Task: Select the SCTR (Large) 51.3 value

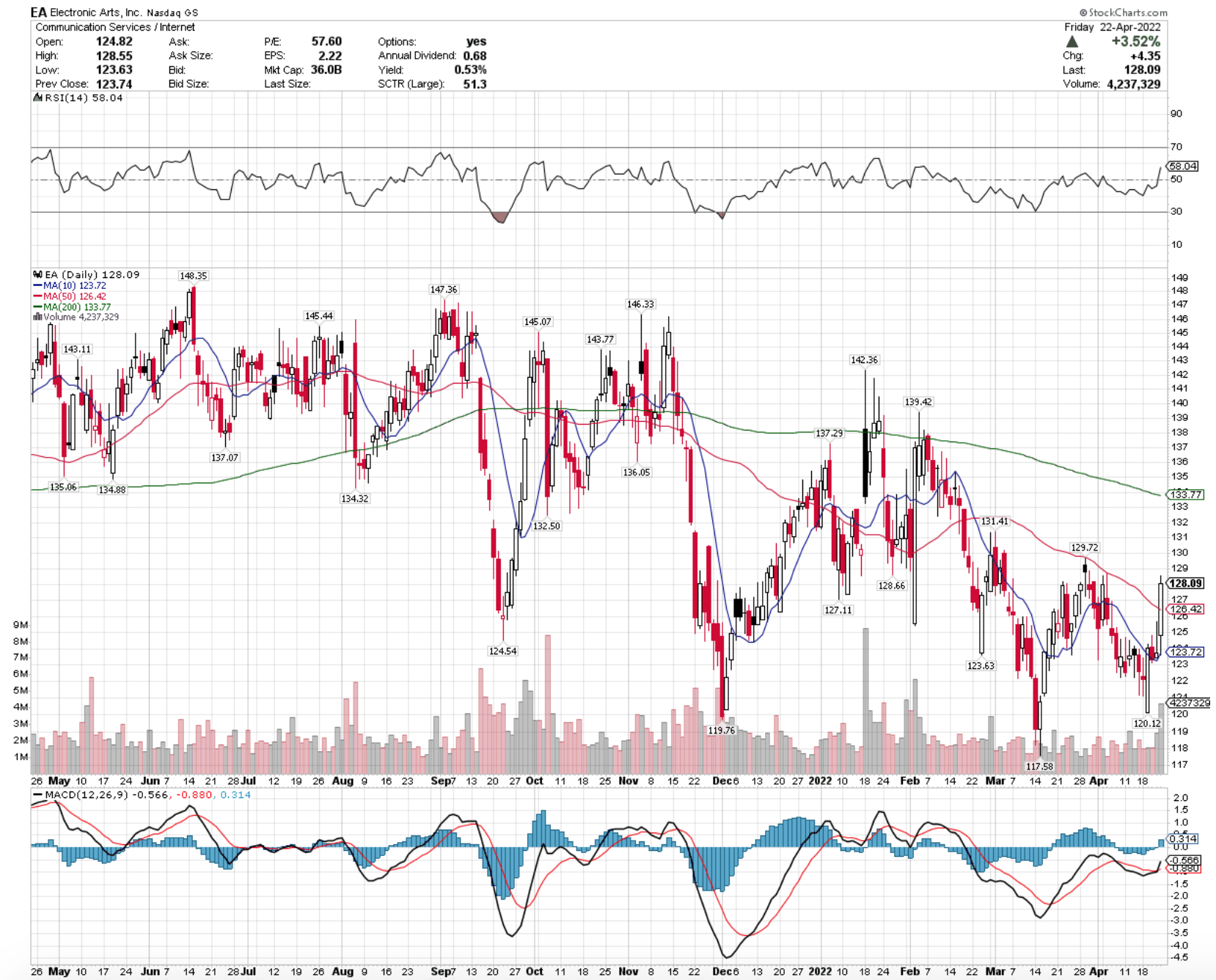Action: tap(475, 84)
